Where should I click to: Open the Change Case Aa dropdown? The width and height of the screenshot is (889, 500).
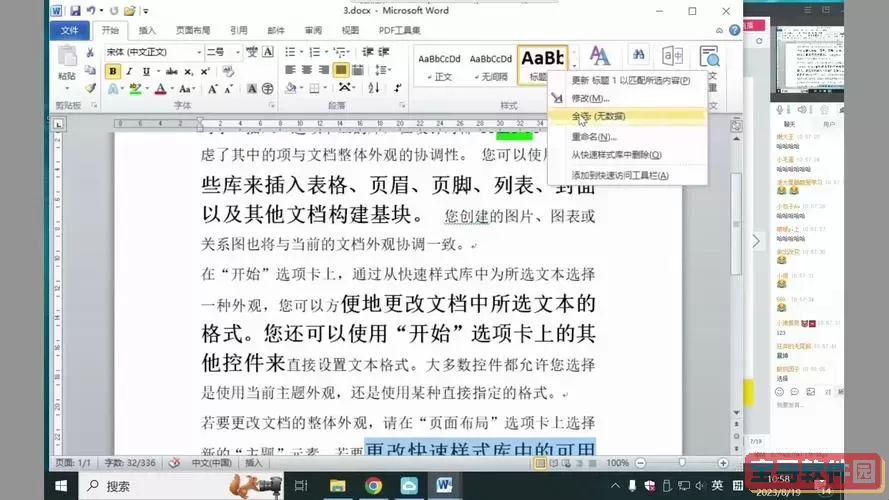(x=187, y=89)
